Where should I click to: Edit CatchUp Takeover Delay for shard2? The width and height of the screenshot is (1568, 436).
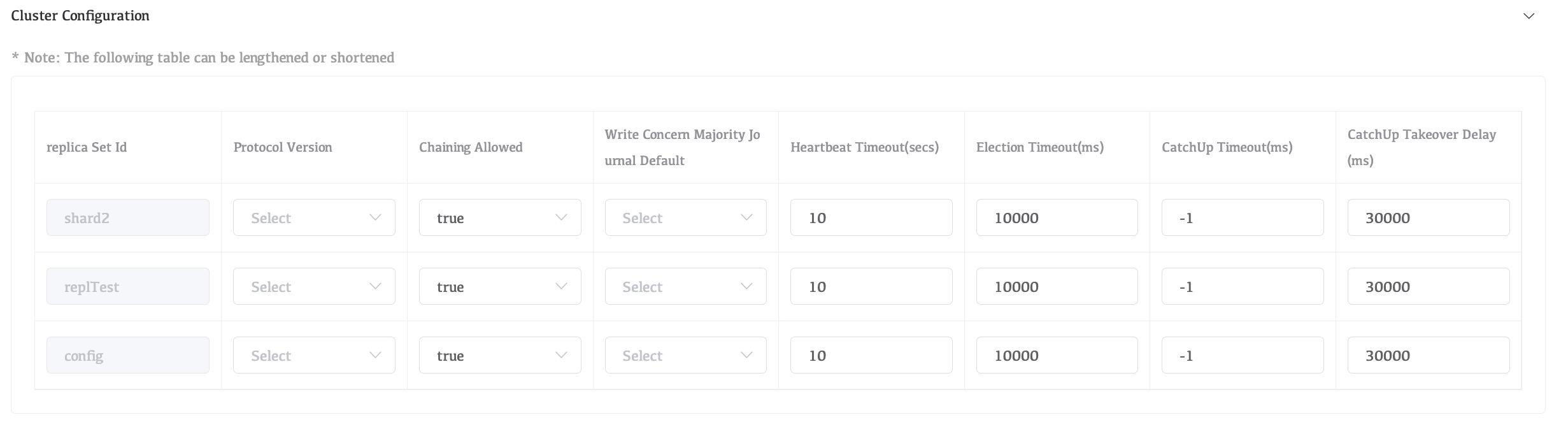tap(1428, 217)
